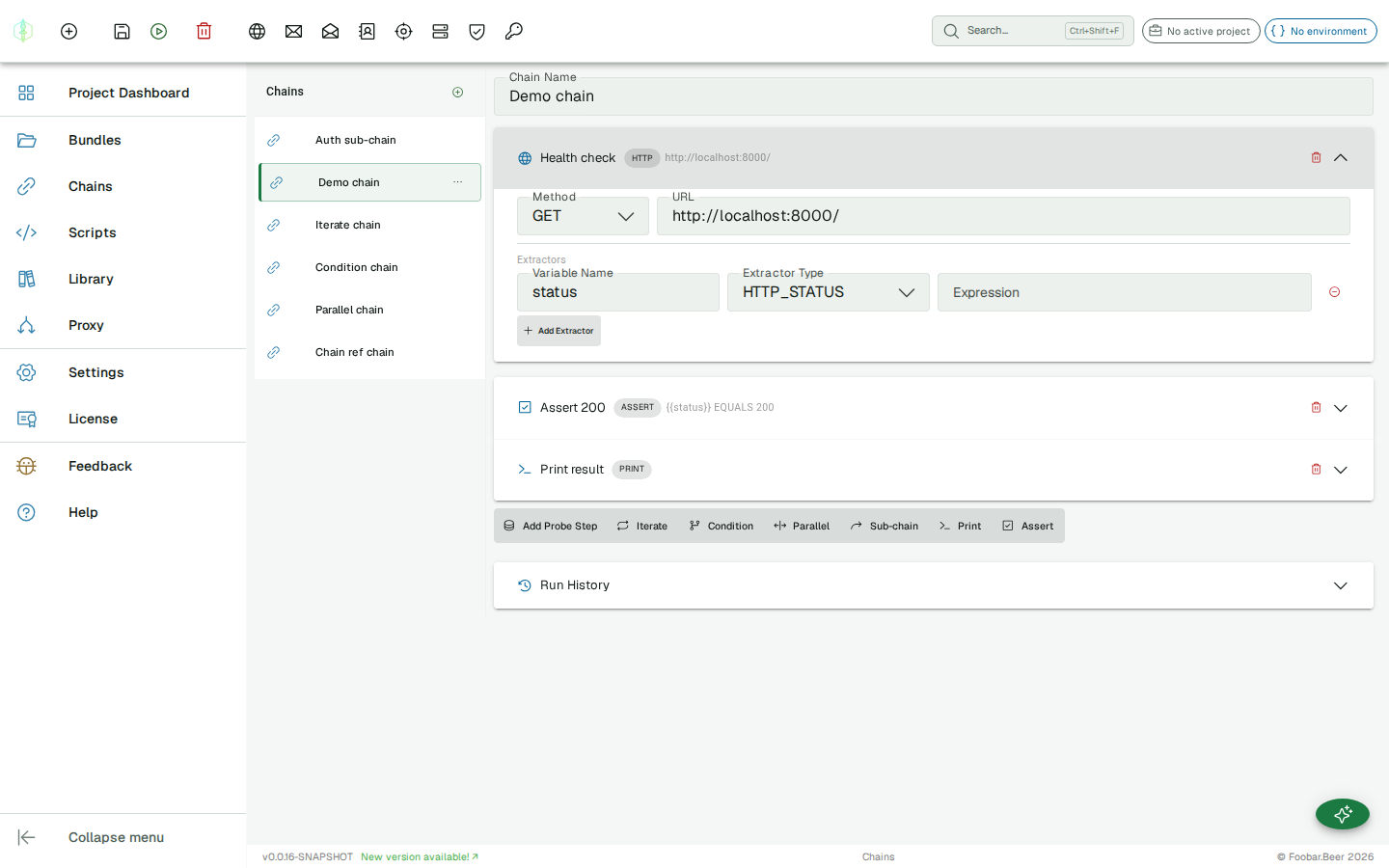Delete with the top toolbar trash icon

pyautogui.click(x=204, y=31)
